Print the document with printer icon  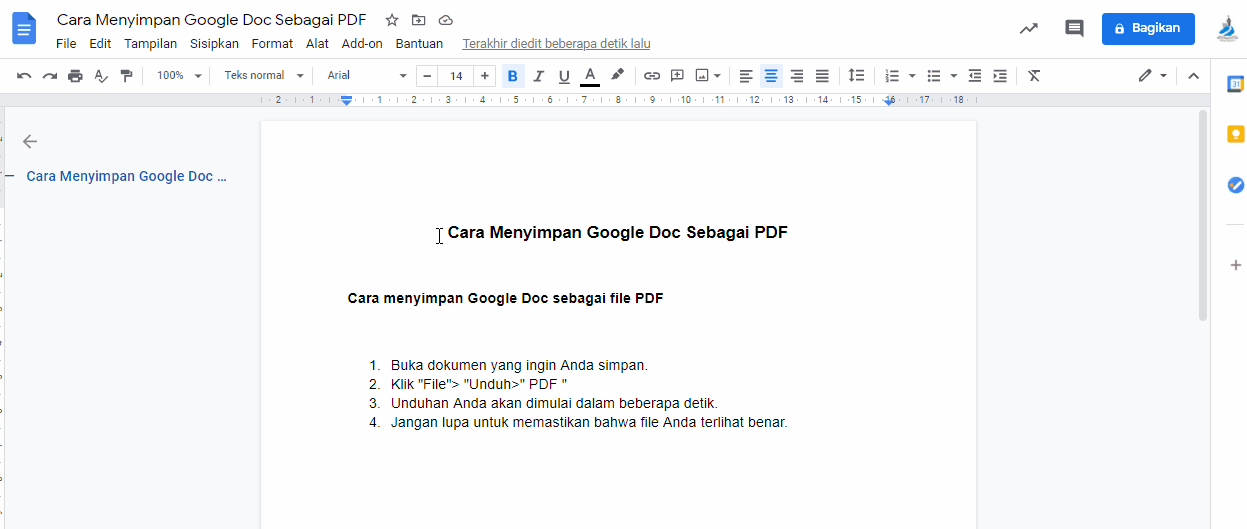click(75, 76)
